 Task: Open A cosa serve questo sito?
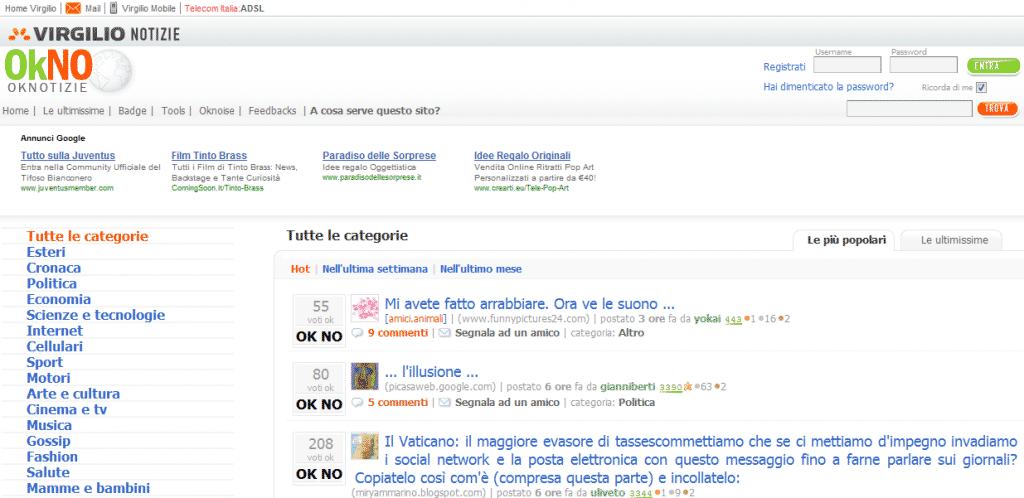point(375,111)
